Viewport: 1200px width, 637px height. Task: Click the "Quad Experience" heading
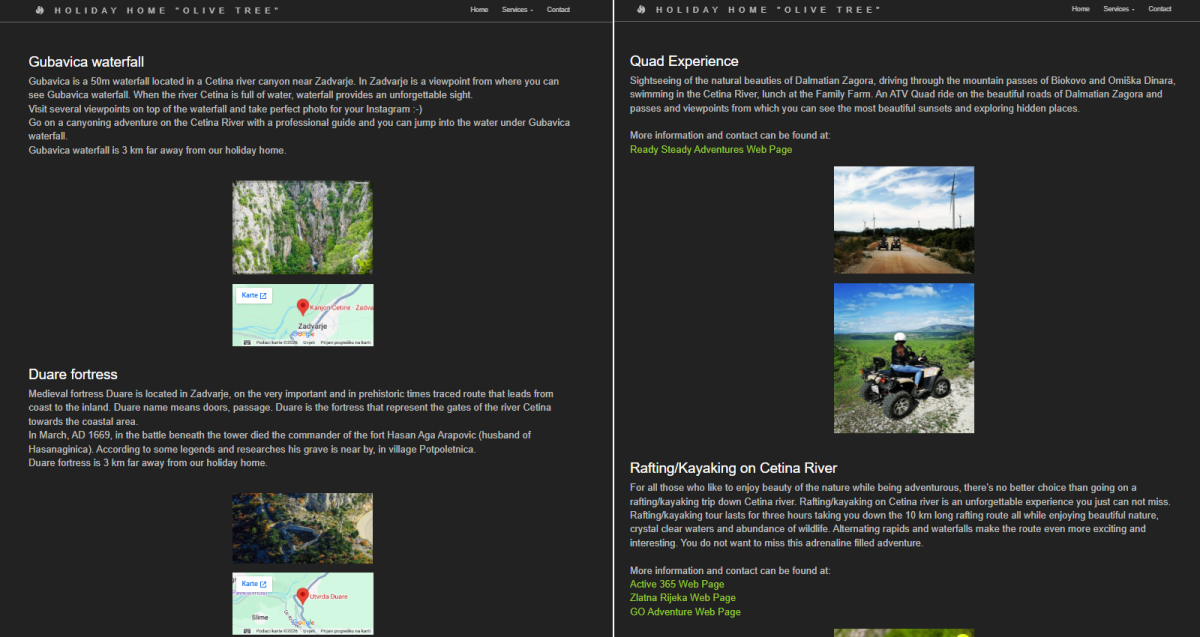(684, 61)
